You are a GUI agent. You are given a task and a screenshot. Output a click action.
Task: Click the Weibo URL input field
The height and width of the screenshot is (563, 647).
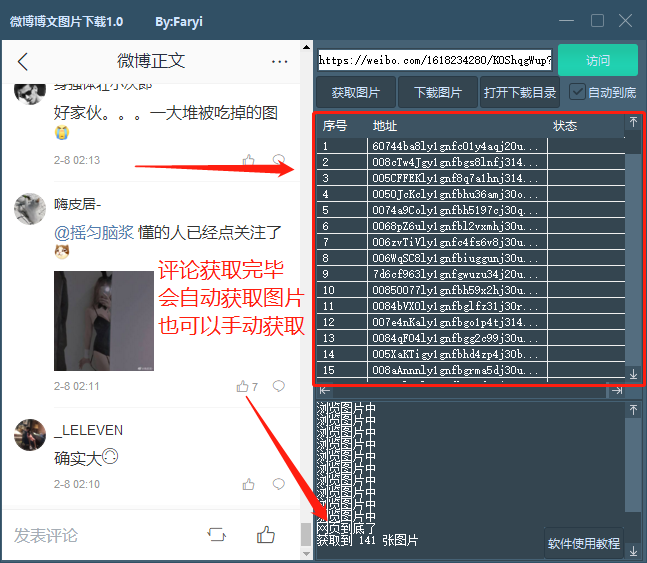click(435, 60)
